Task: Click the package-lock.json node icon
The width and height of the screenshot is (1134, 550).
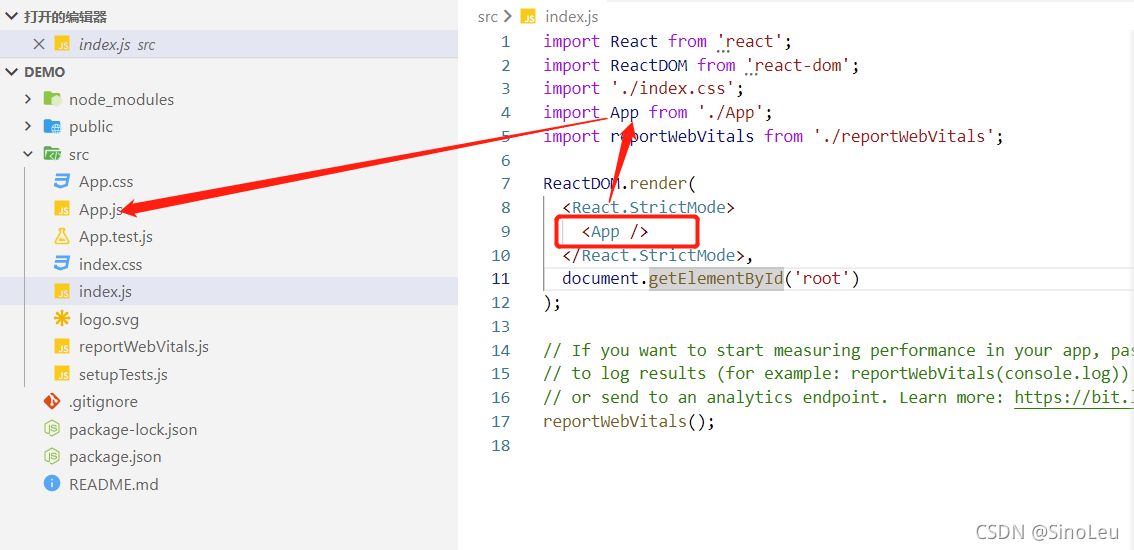Action: pos(51,429)
